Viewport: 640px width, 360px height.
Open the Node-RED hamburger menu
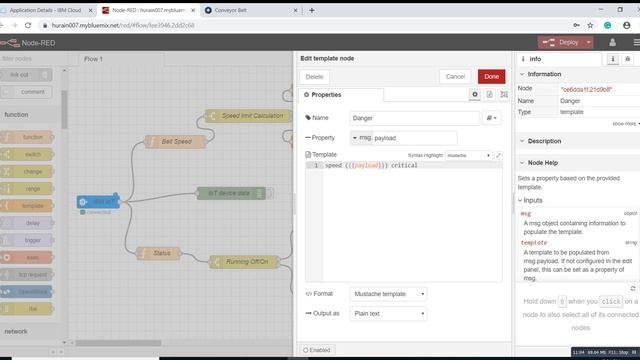636,42
